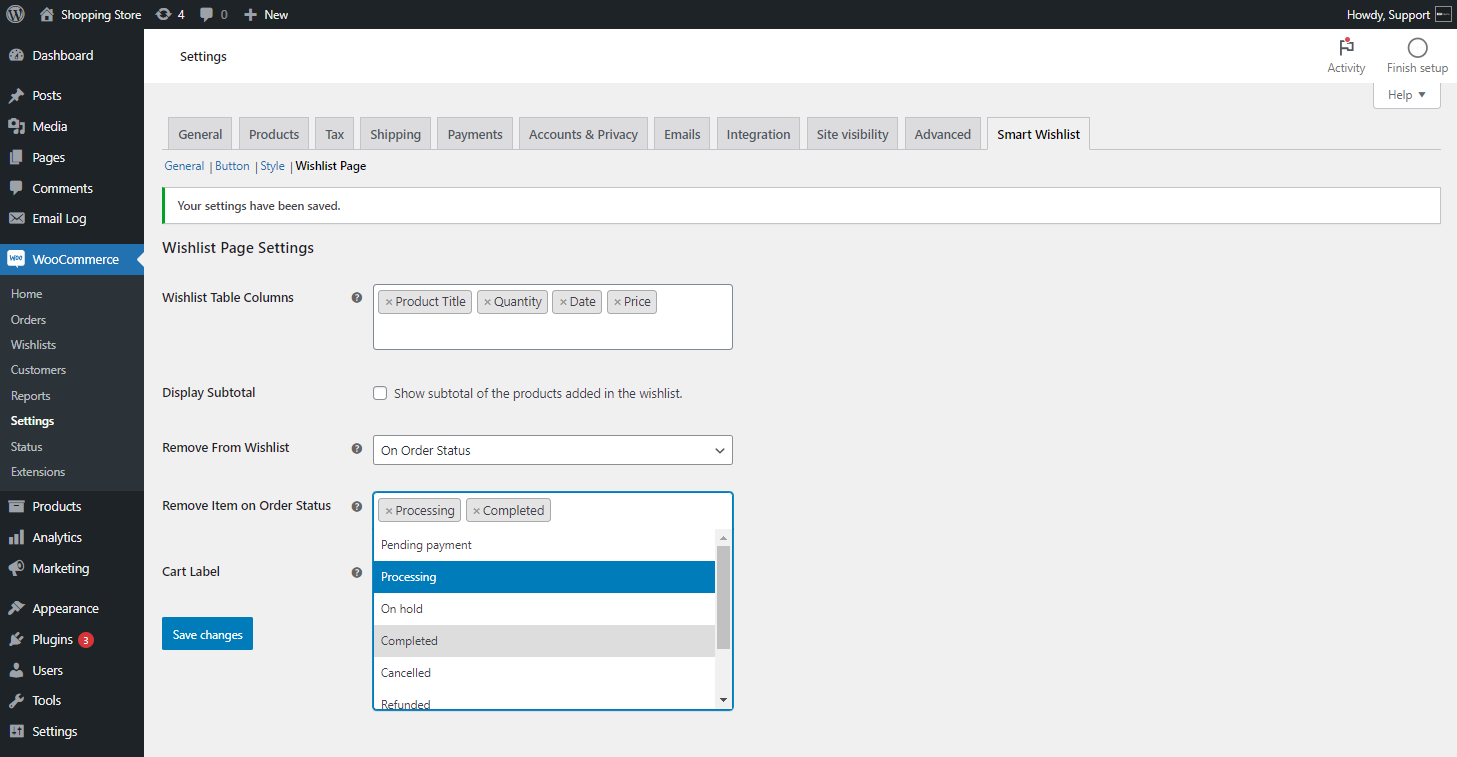1457x757 pixels.
Task: Click the Media library icon
Action: (x=16, y=127)
